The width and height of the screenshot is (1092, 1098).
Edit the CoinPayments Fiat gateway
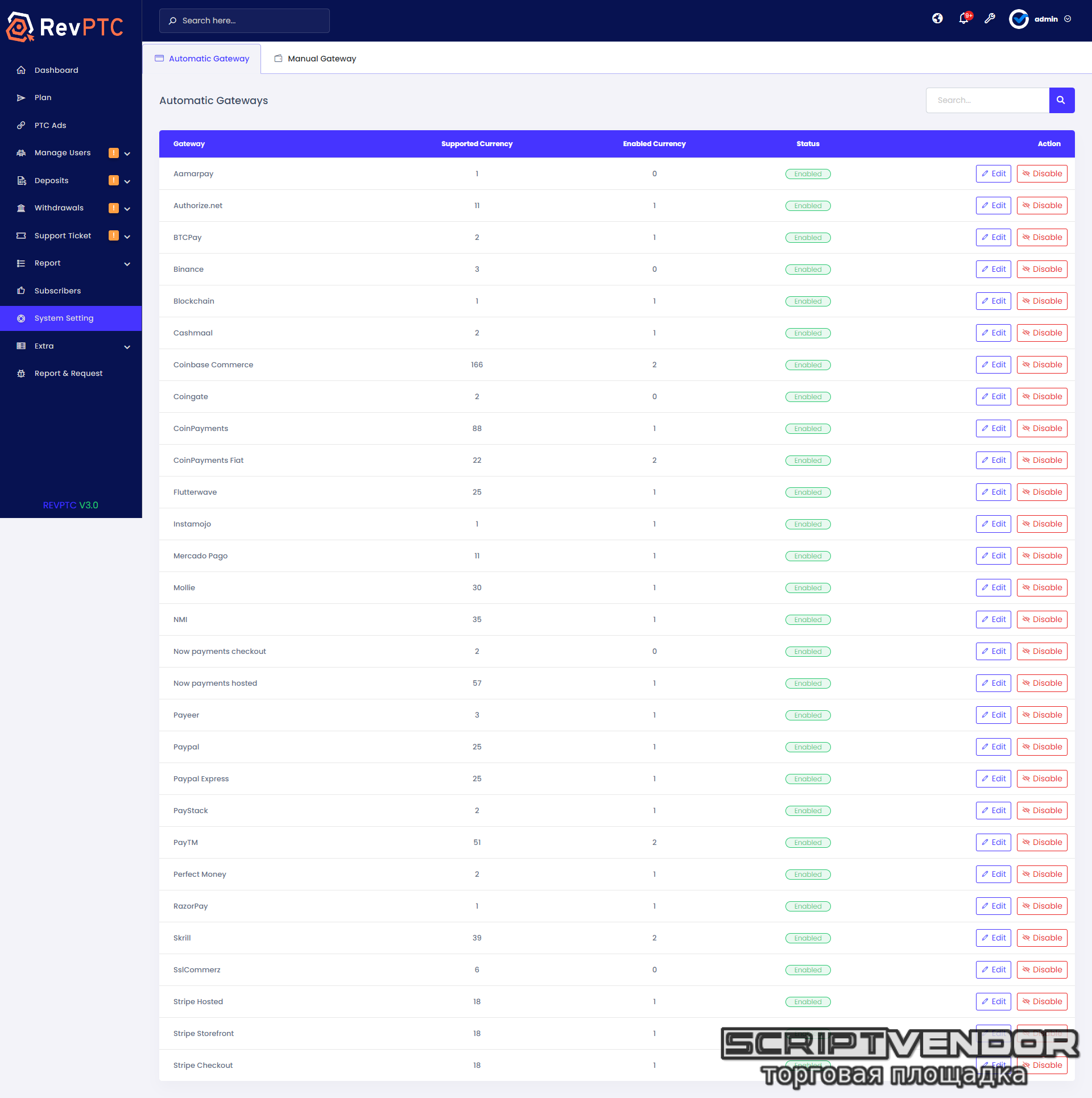993,460
